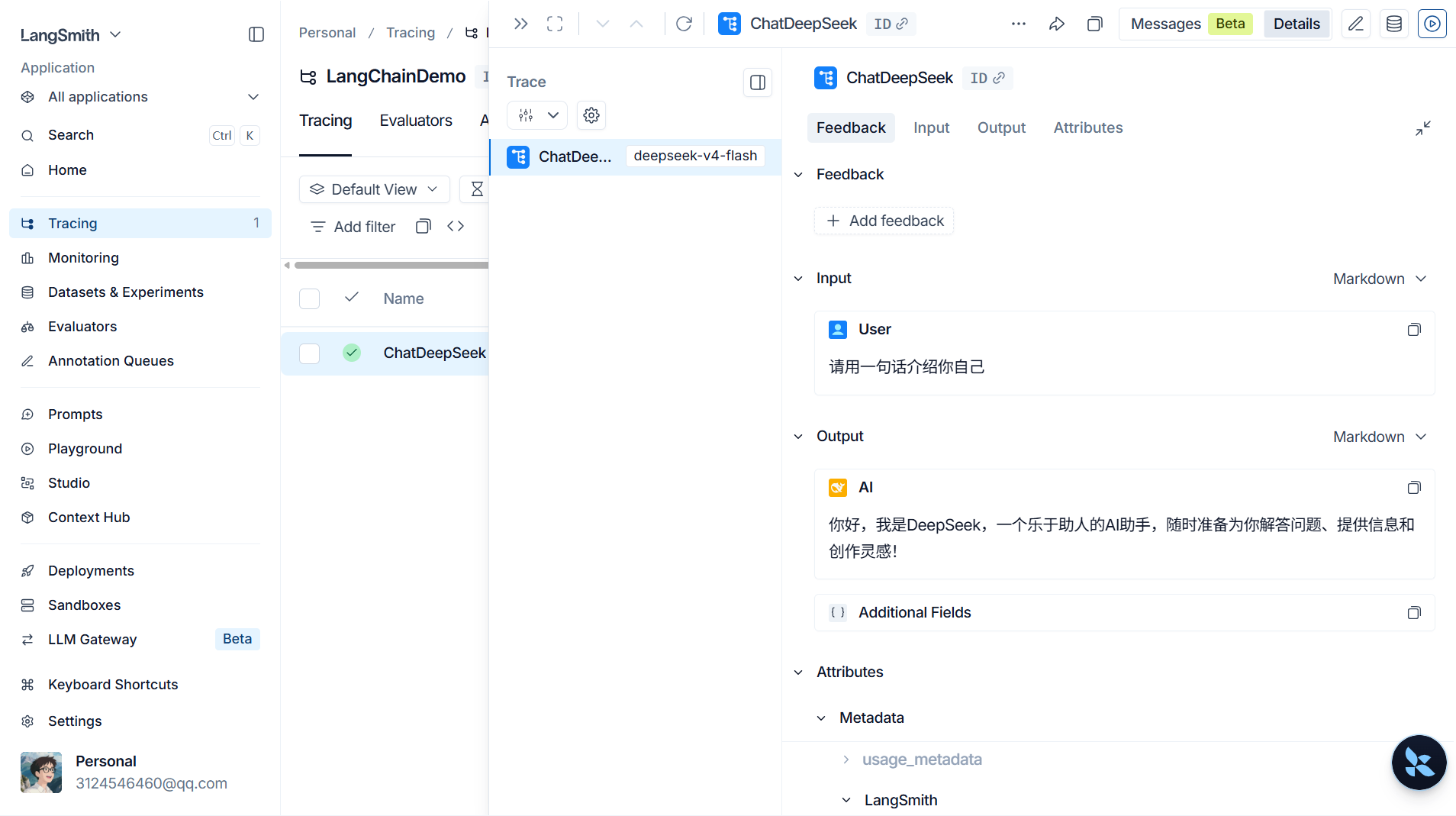The image size is (1456, 816).
Task: Open trace settings gear icon
Action: (x=591, y=115)
